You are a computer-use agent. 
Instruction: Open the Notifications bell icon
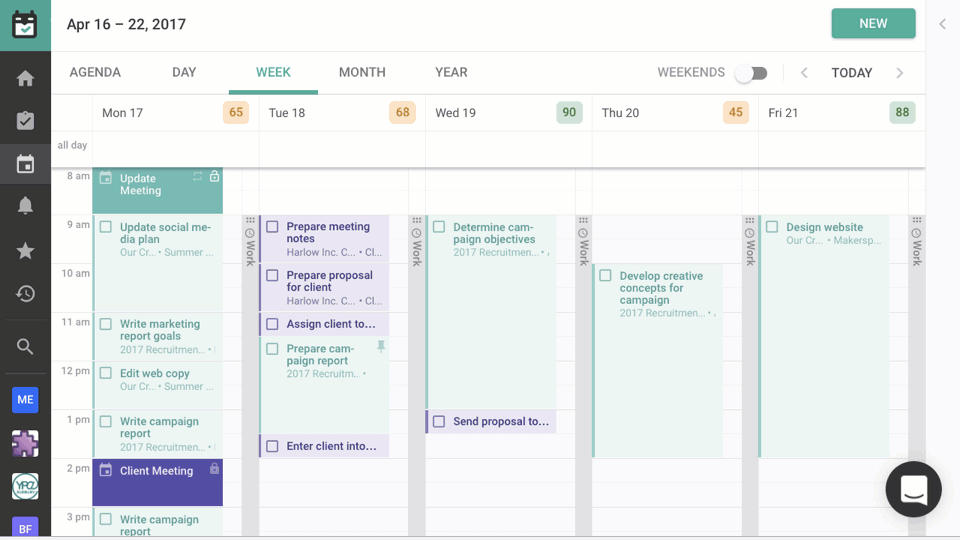[x=26, y=206]
